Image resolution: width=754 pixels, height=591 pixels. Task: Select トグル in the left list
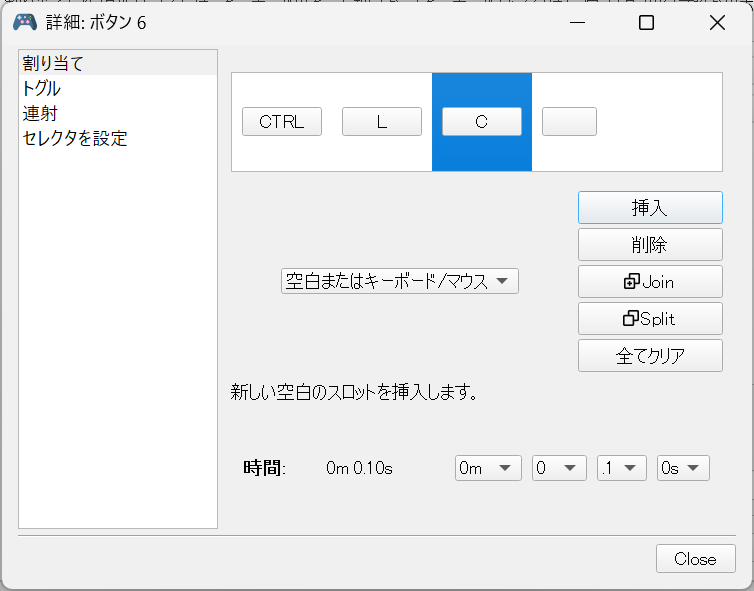pyautogui.click(x=41, y=89)
